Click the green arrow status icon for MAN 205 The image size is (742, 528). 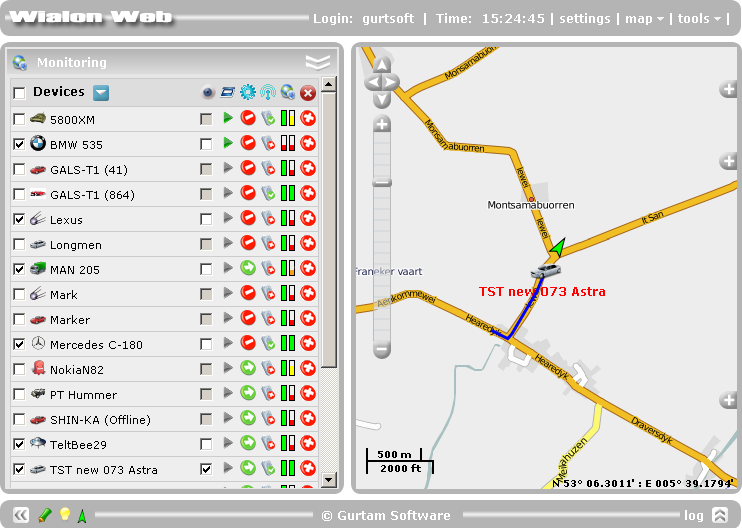coord(248,268)
